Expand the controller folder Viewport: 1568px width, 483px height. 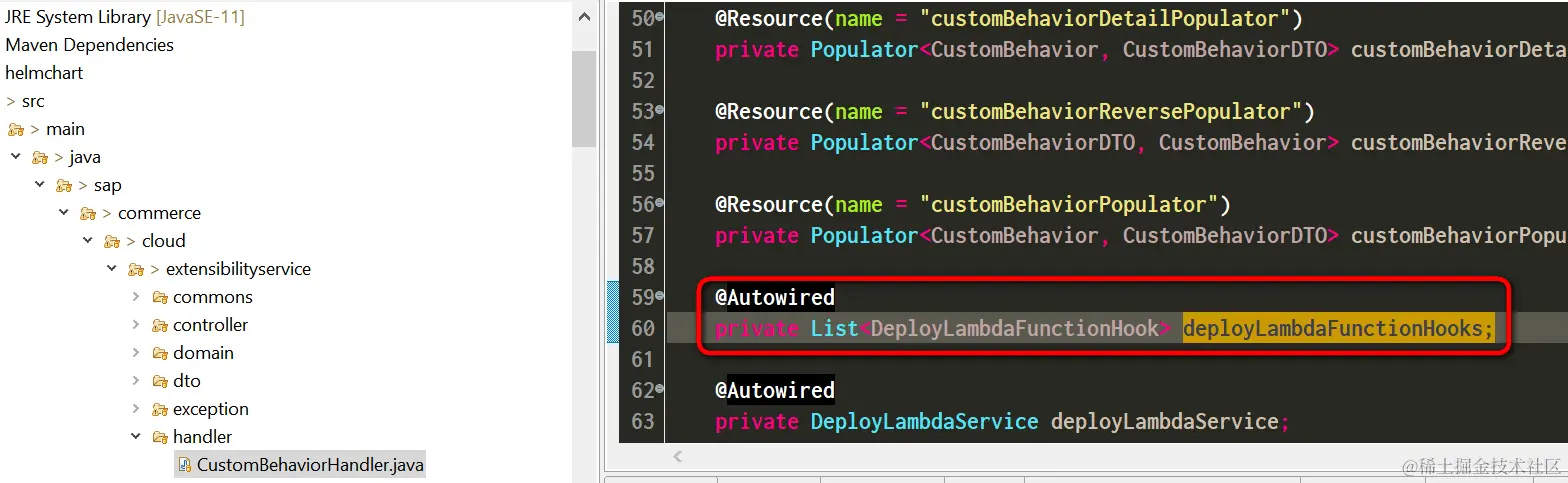click(x=136, y=325)
